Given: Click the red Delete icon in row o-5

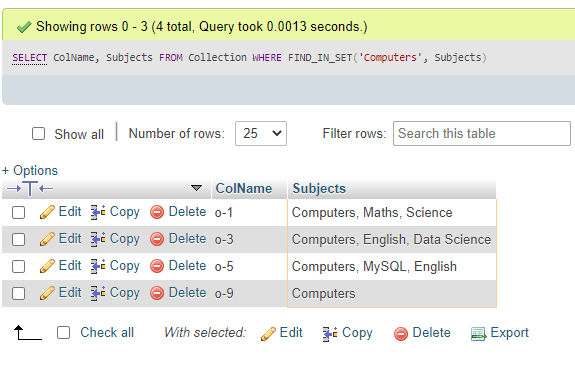Looking at the screenshot, I should pos(157,266).
